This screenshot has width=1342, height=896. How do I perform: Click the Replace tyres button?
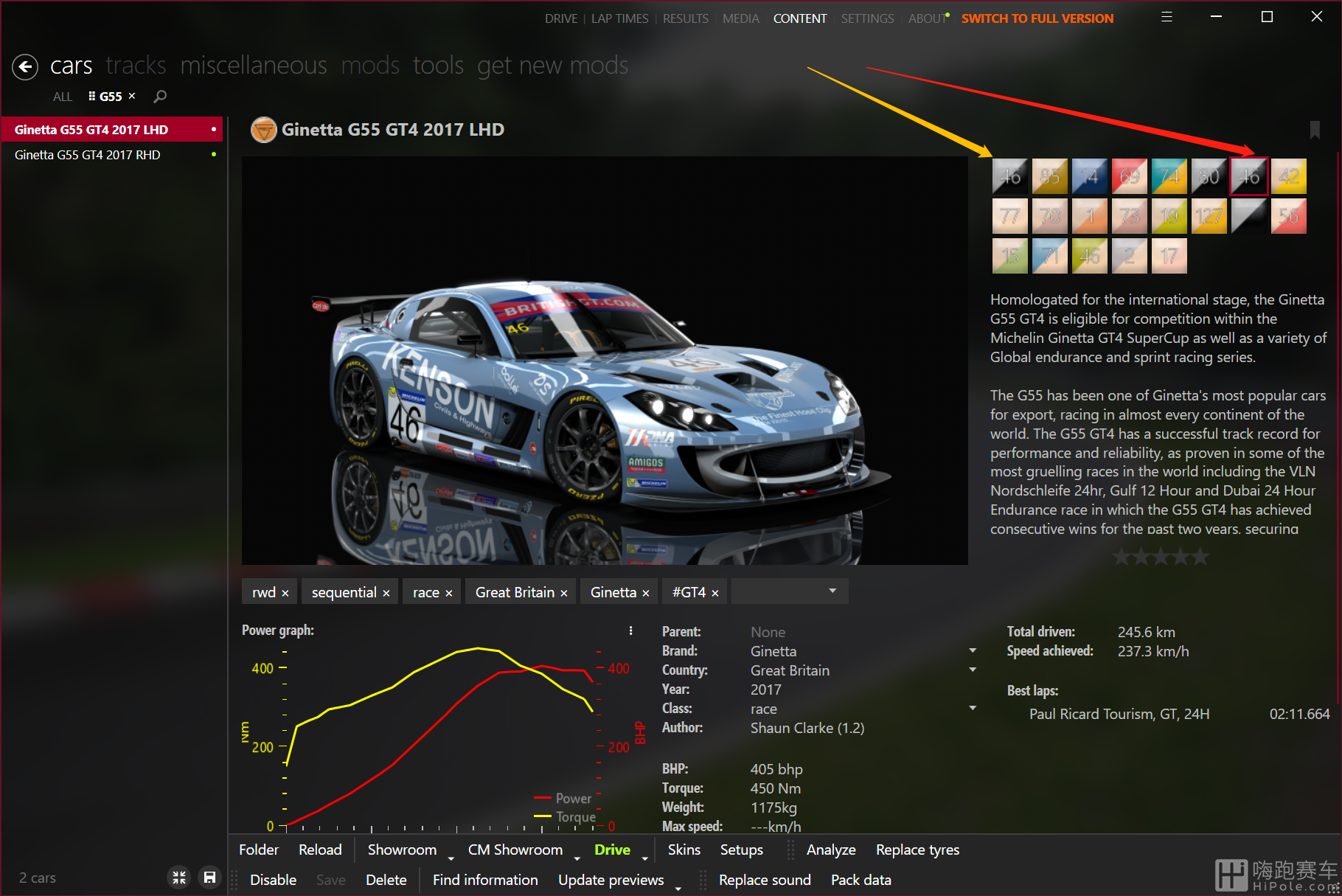point(917,850)
